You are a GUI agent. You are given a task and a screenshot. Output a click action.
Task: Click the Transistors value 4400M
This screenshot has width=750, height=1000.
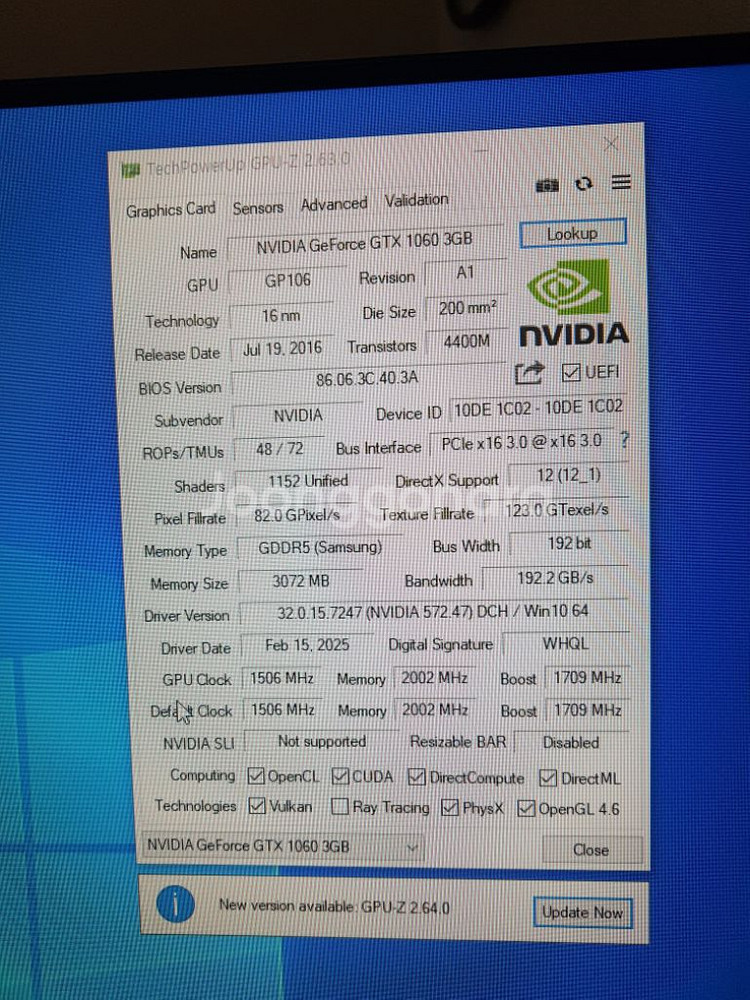click(x=466, y=342)
